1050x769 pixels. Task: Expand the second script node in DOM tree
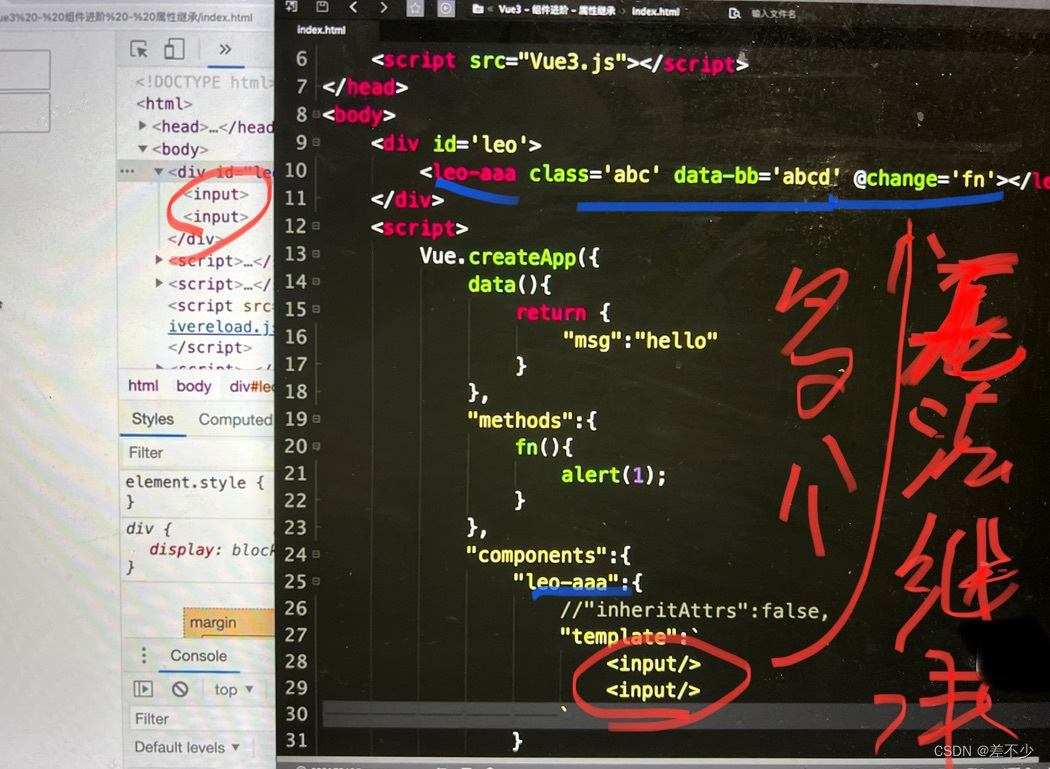click(159, 283)
